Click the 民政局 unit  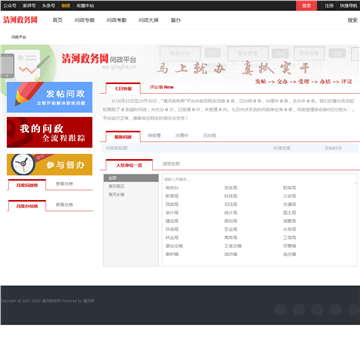172,204
